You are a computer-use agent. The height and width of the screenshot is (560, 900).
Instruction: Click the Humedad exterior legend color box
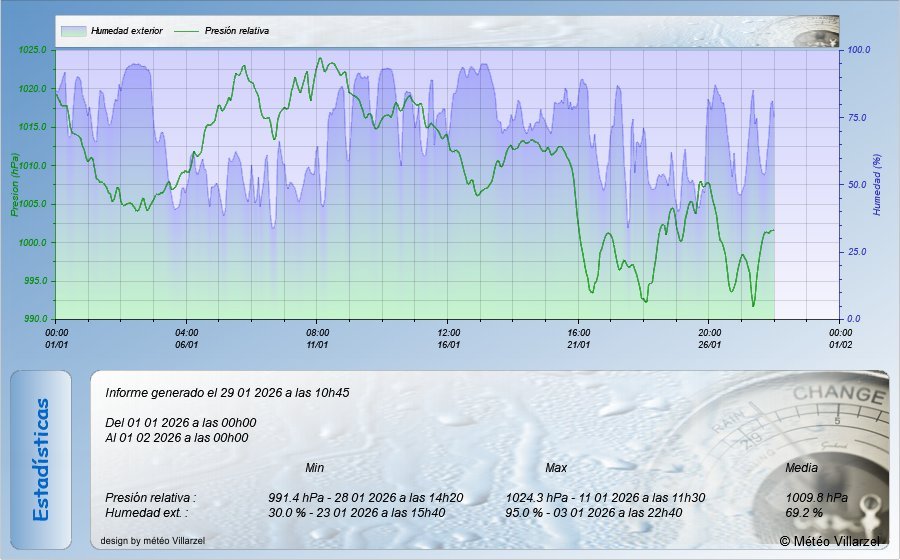(73, 31)
